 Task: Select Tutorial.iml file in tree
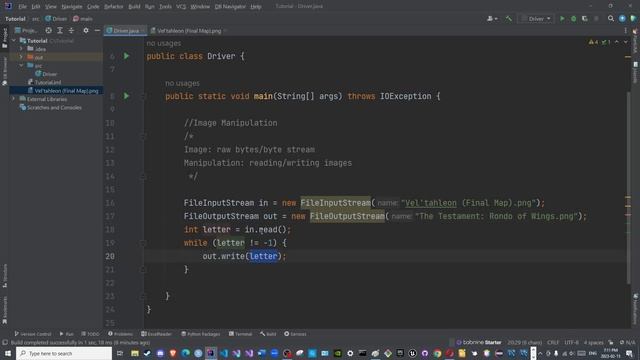click(44, 82)
